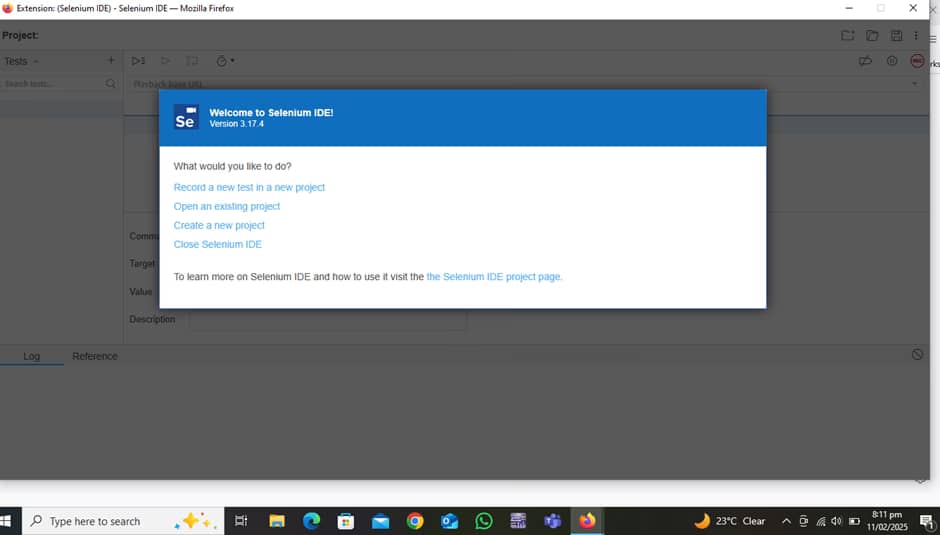The height and width of the screenshot is (535, 940).
Task: Click the Selenium Se logo in dialog header
Action: 186,117
